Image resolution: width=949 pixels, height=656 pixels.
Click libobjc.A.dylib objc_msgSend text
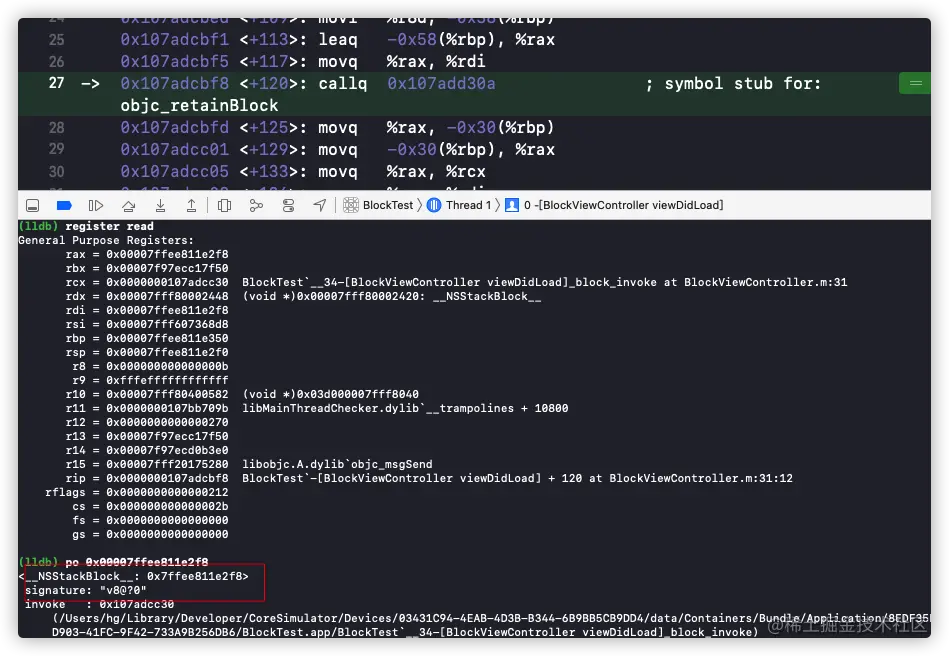click(337, 464)
